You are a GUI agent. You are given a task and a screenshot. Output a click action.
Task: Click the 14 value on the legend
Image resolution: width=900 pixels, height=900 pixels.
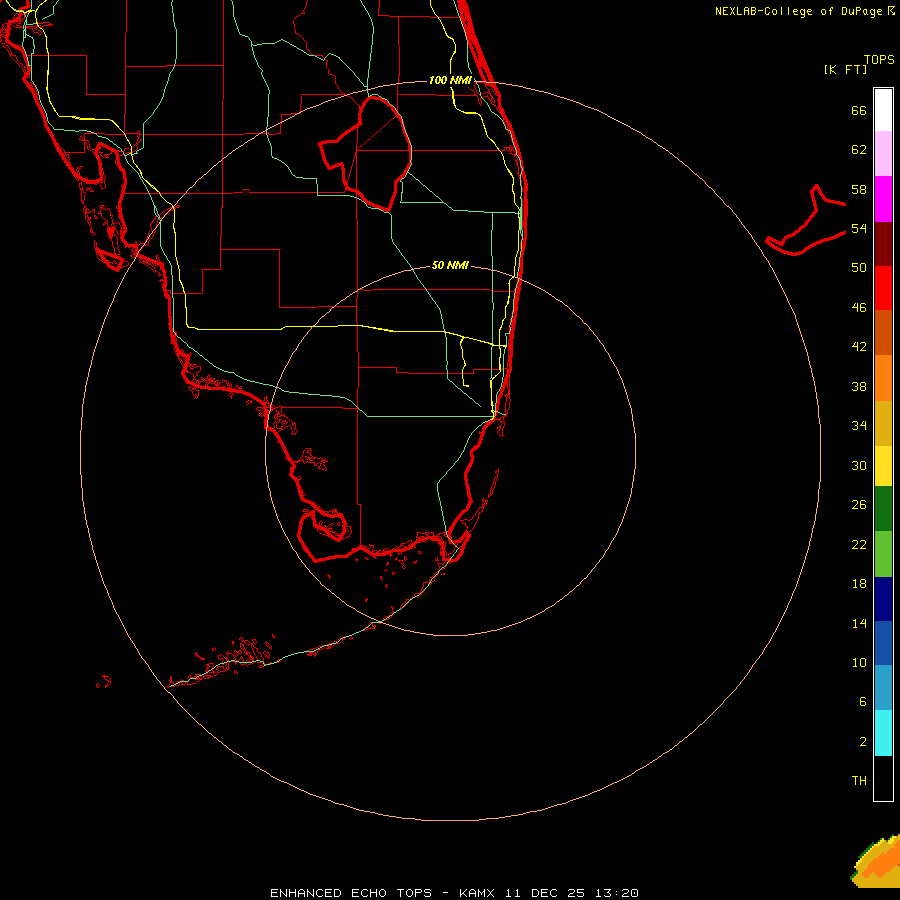click(x=859, y=623)
